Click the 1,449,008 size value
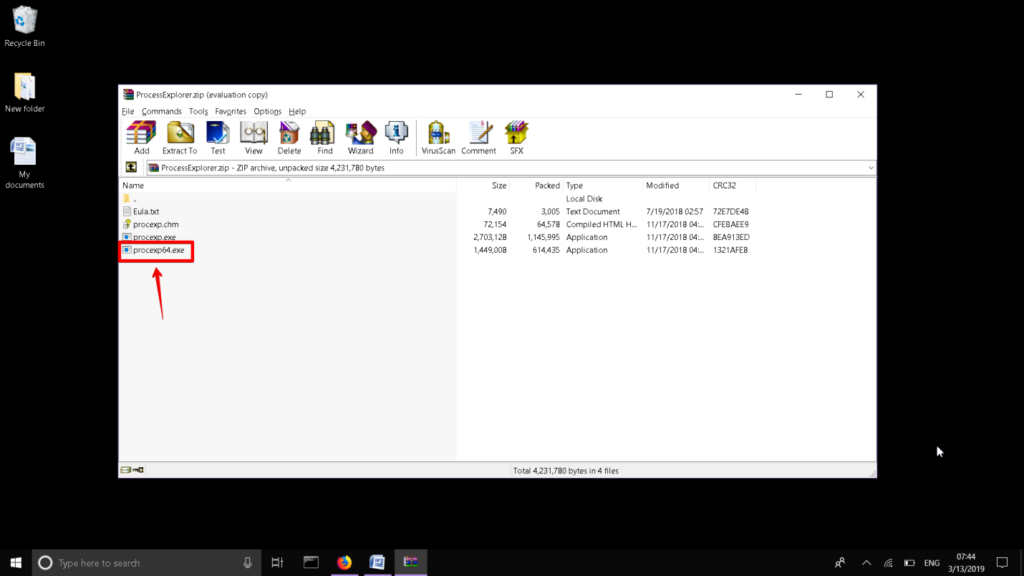The width and height of the screenshot is (1024, 576). (x=490, y=250)
